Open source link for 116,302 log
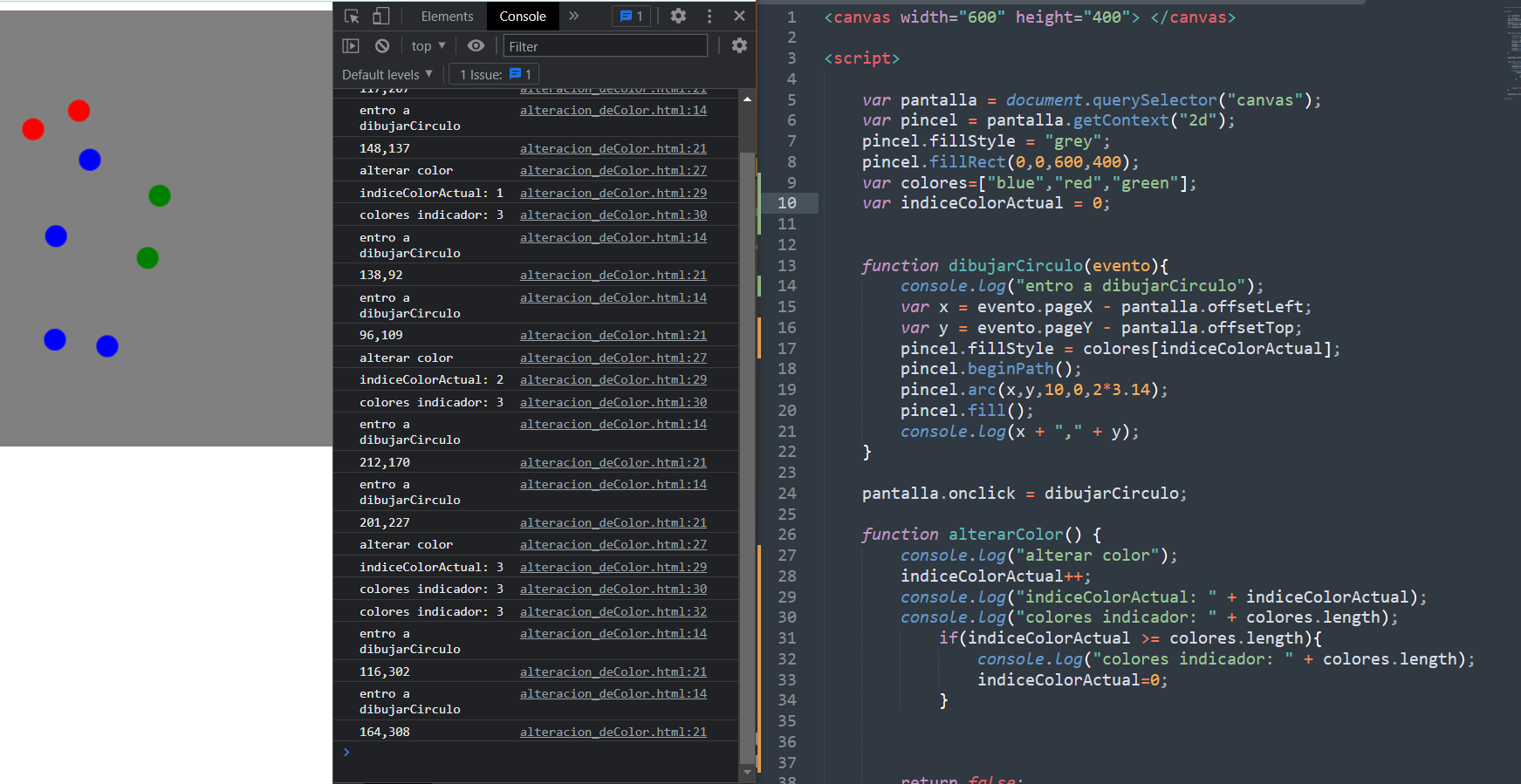Image resolution: width=1521 pixels, height=784 pixels. pyautogui.click(x=613, y=672)
